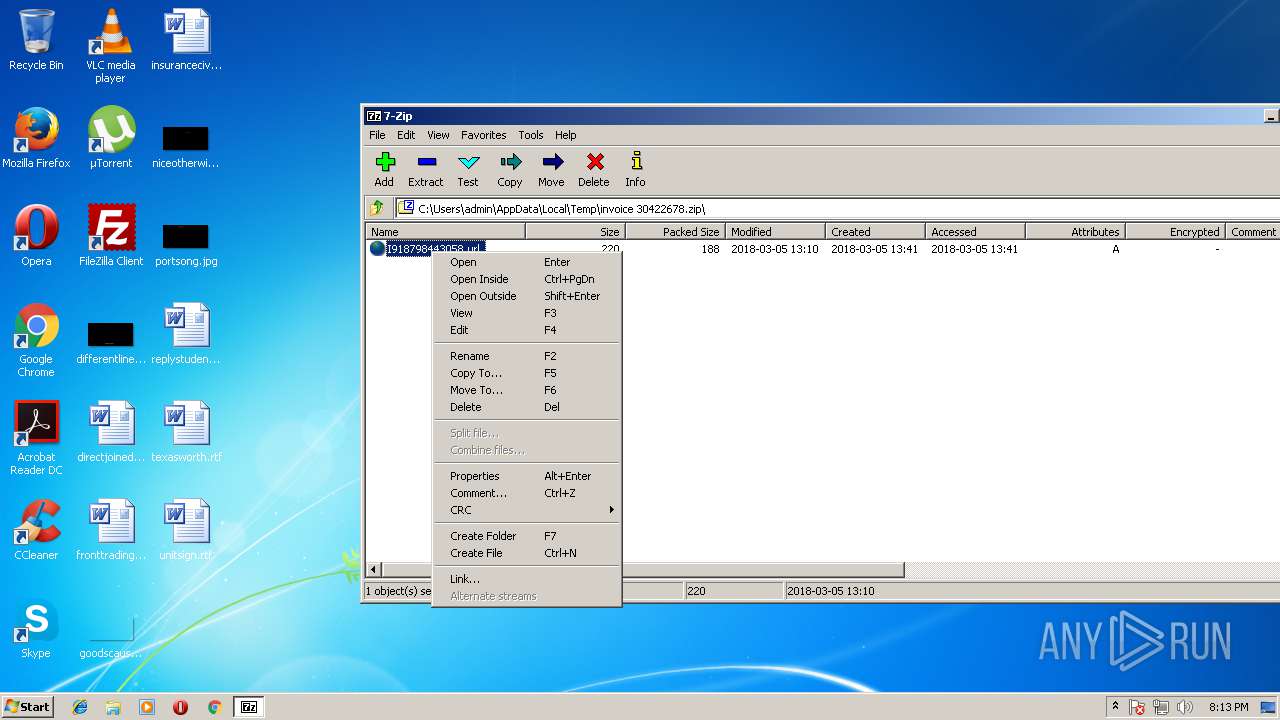The image size is (1280, 720).
Task: Select the Mozilla Firefox desktop shortcut
Action: point(36,138)
